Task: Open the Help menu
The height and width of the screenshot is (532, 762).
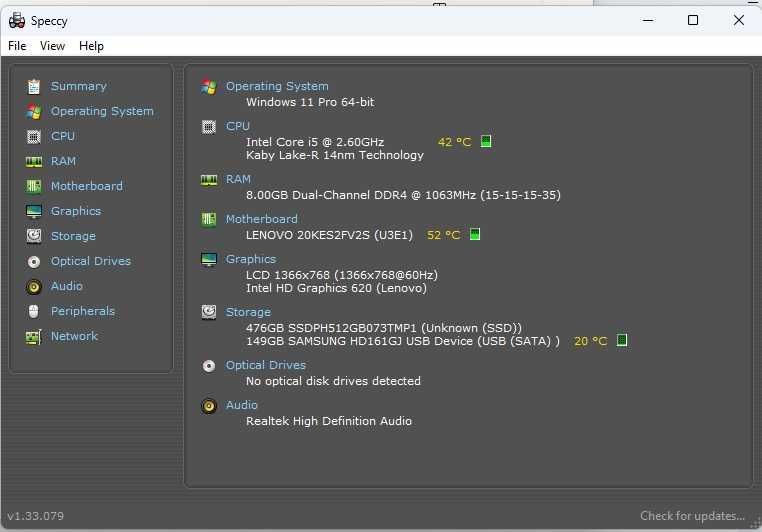Action: [91, 46]
